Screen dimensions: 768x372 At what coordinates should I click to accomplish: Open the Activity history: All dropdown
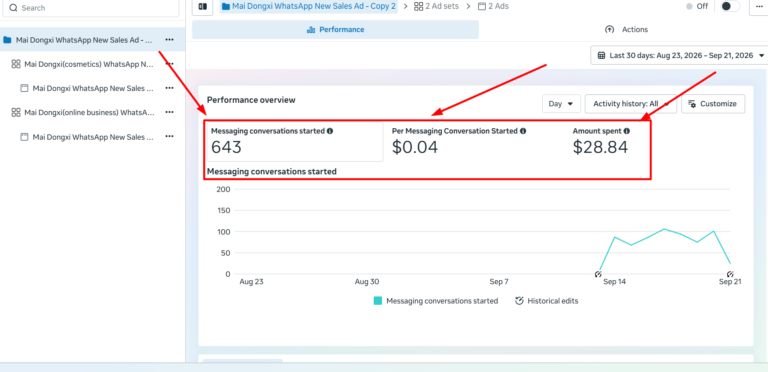[x=631, y=104]
